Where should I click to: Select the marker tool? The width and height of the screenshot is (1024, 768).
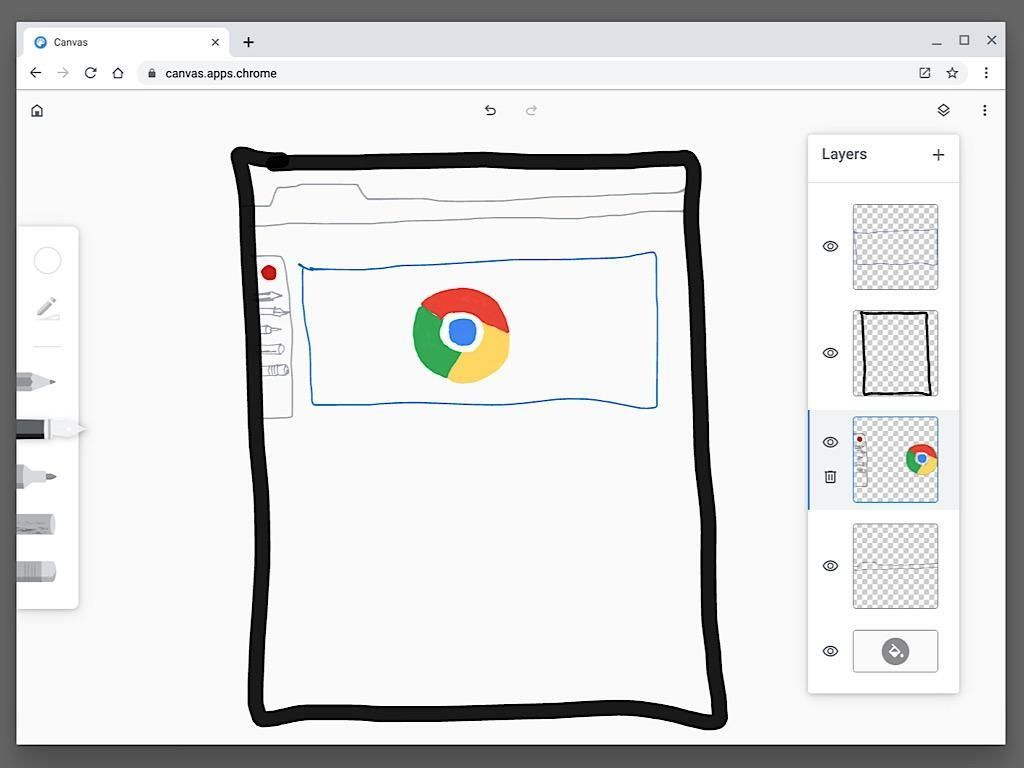tap(37, 477)
